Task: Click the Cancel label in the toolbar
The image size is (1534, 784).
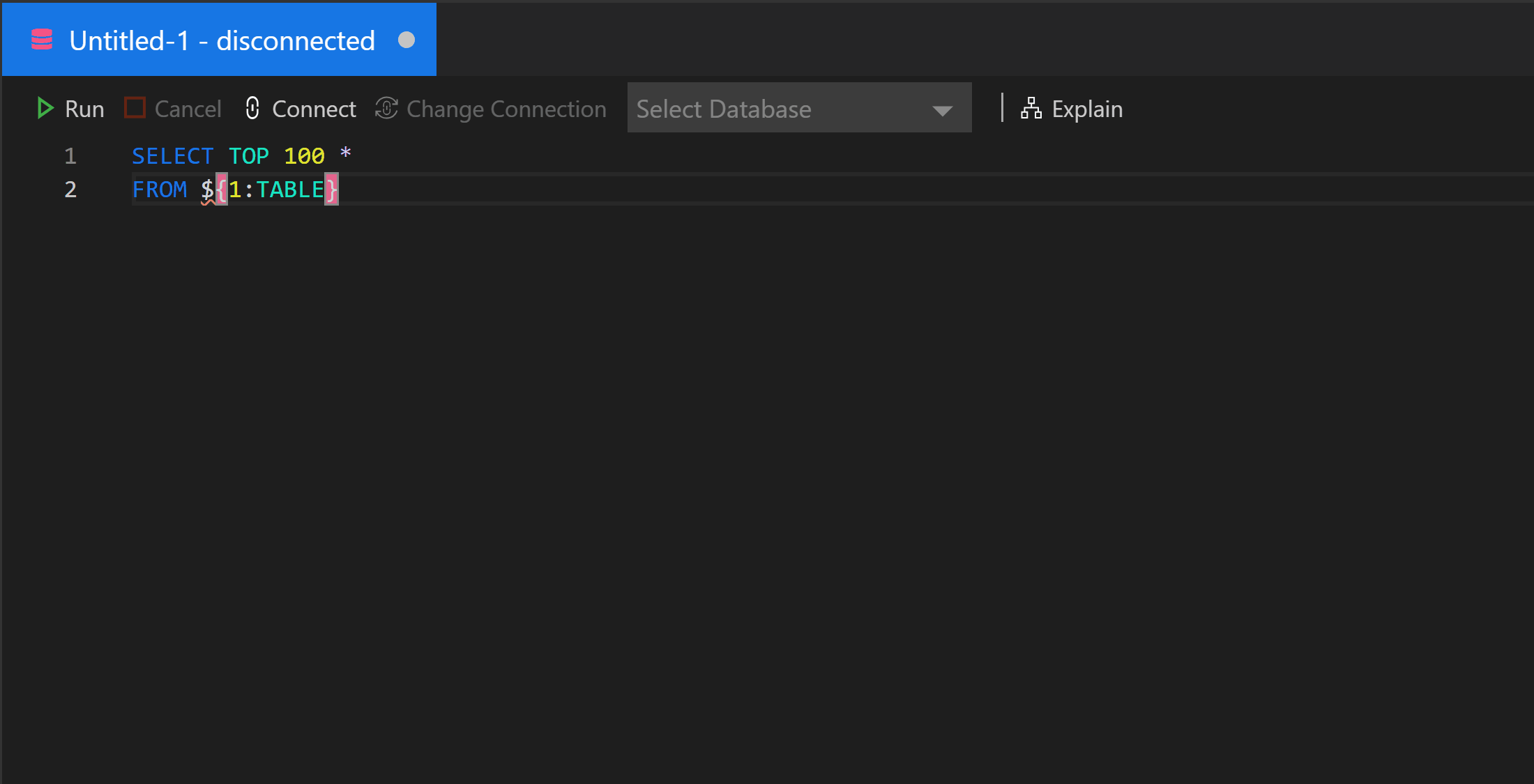Action: coord(188,108)
